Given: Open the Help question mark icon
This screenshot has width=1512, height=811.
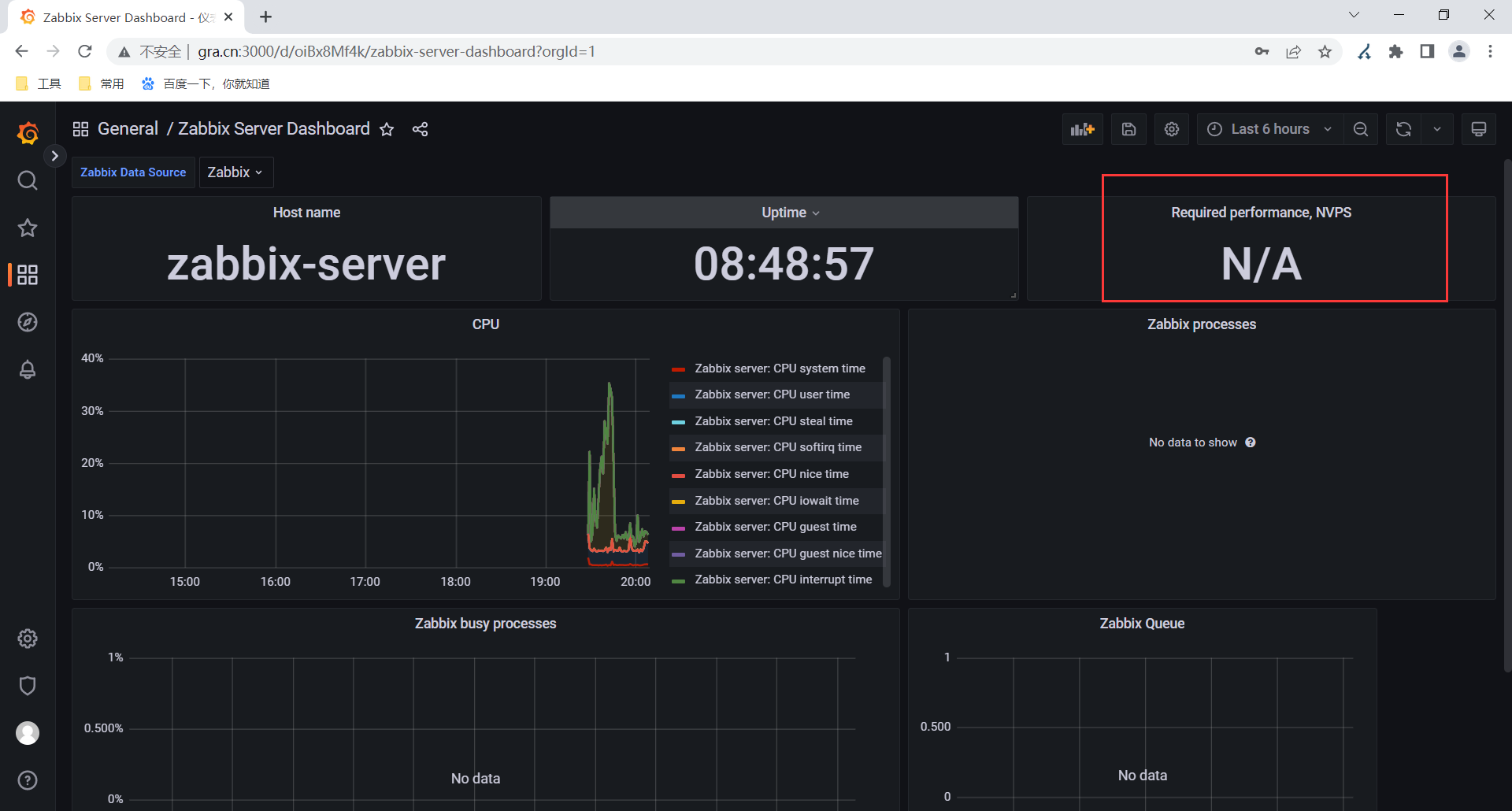Looking at the screenshot, I should (x=28, y=780).
